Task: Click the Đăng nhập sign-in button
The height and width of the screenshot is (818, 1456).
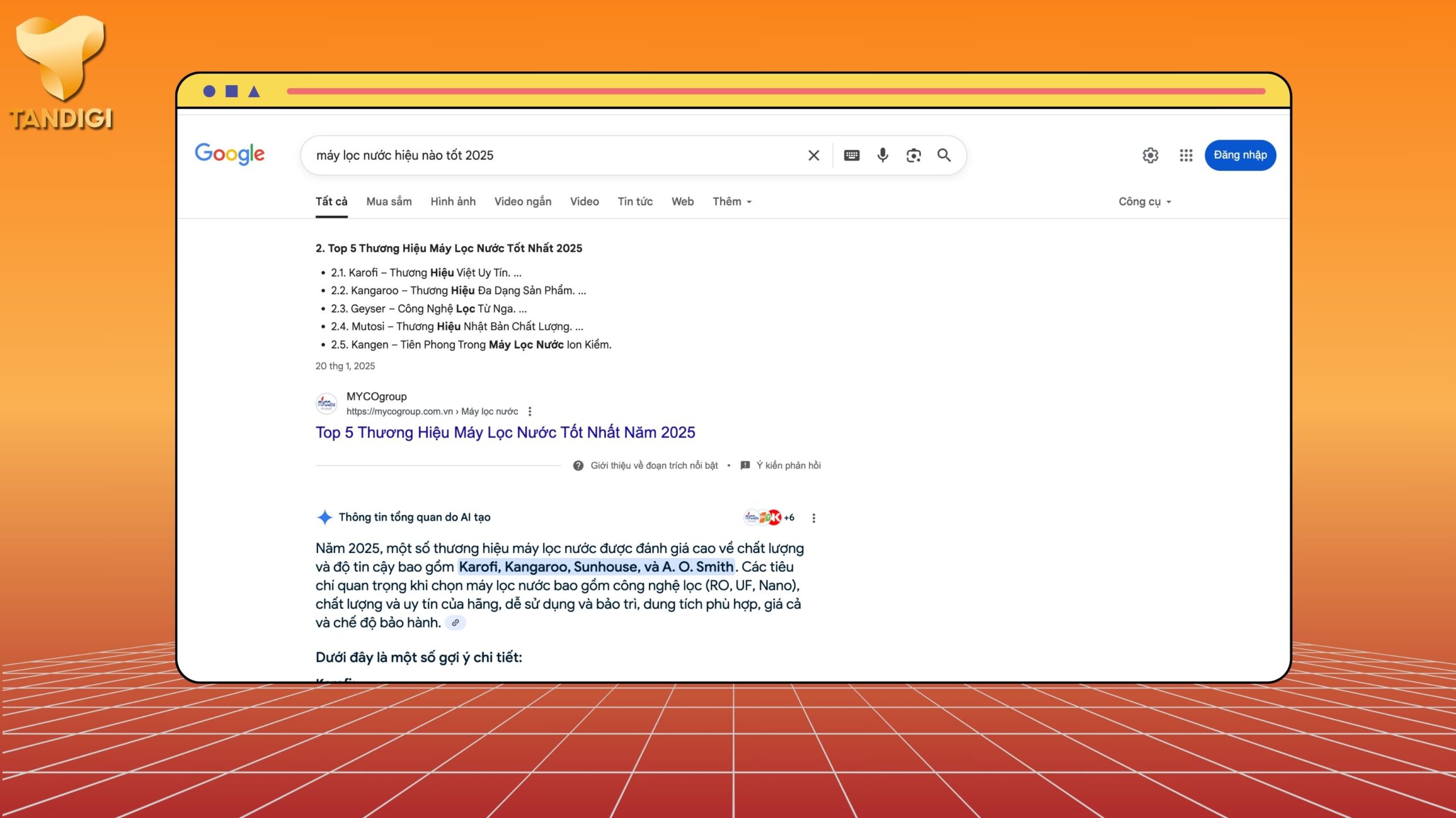Action: coord(1240,155)
